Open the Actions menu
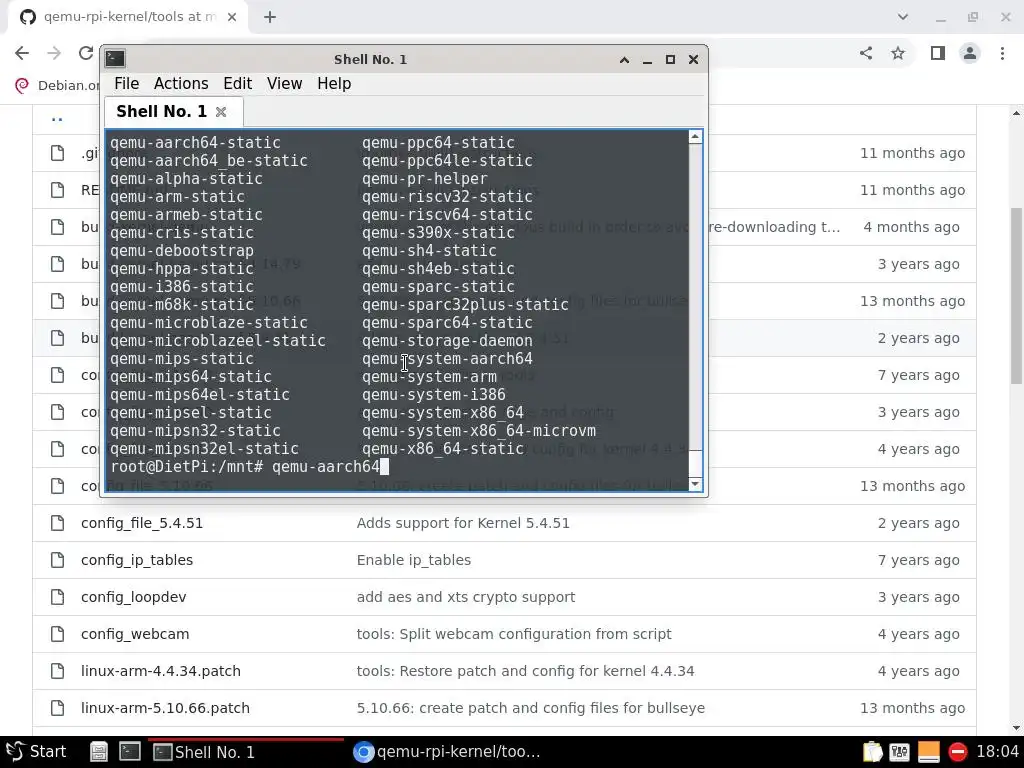The image size is (1024, 768). (181, 84)
